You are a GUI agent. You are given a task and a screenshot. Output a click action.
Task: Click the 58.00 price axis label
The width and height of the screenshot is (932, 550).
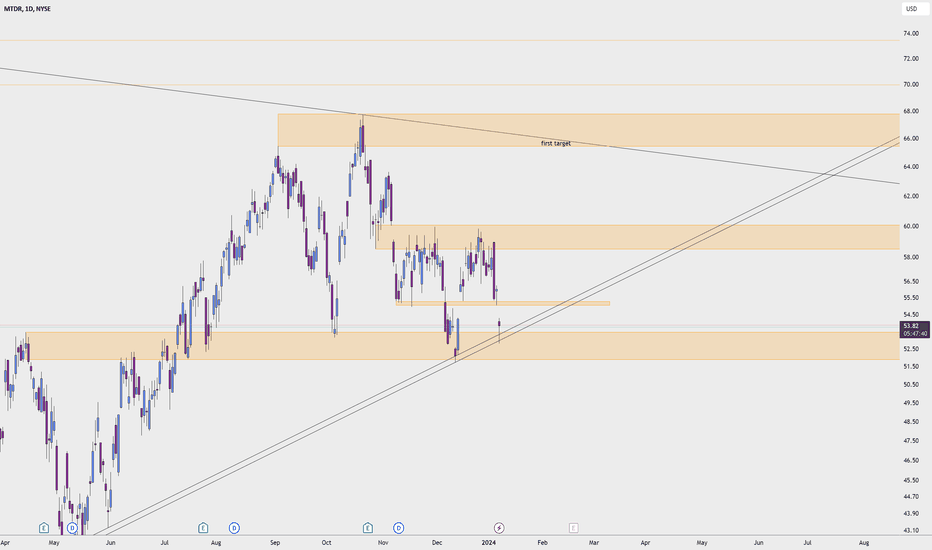pyautogui.click(x=911, y=257)
